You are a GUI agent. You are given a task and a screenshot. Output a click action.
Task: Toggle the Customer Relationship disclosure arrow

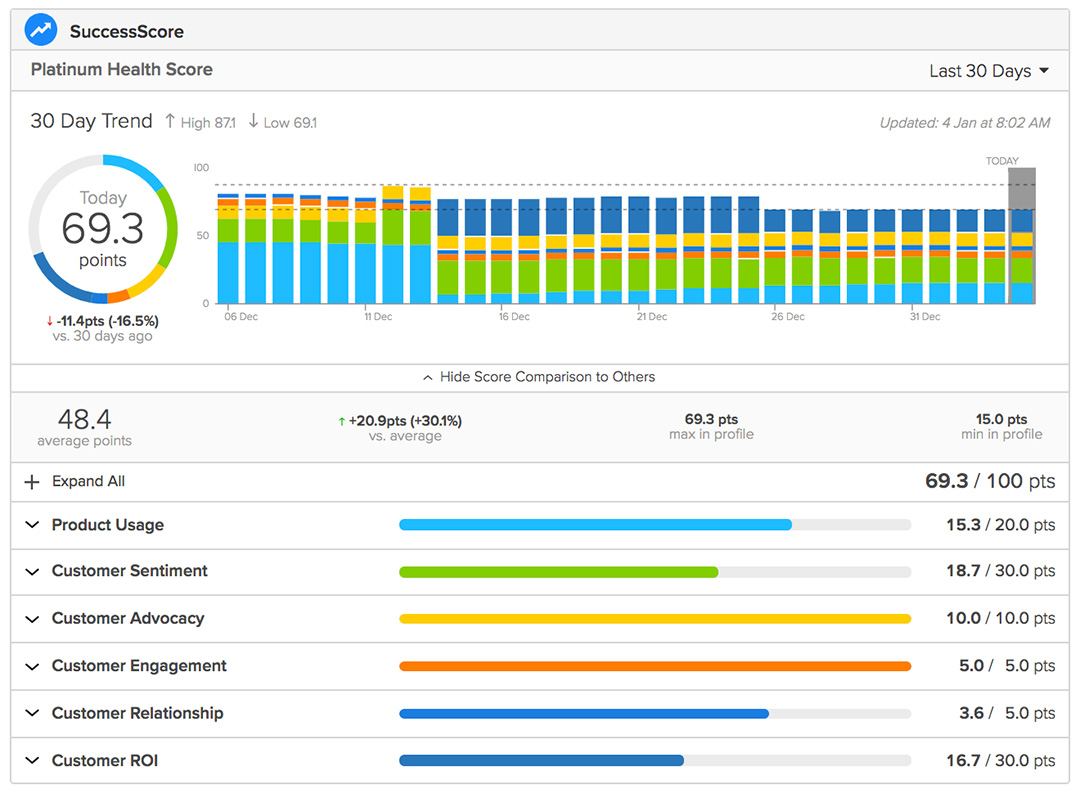coord(32,713)
